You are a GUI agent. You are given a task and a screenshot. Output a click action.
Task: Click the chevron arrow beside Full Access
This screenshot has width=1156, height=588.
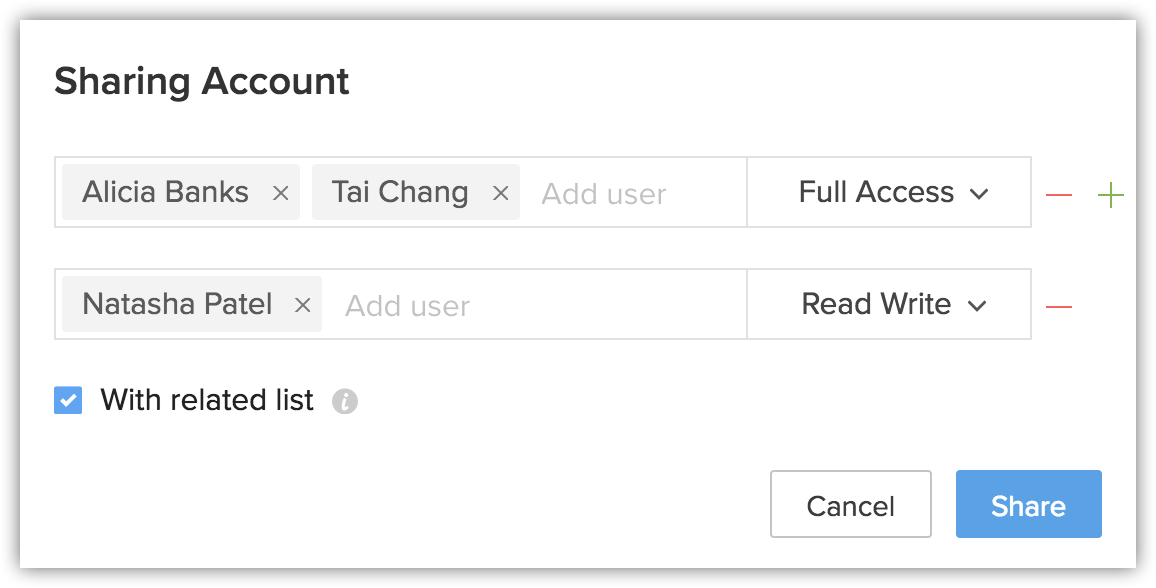(x=978, y=194)
